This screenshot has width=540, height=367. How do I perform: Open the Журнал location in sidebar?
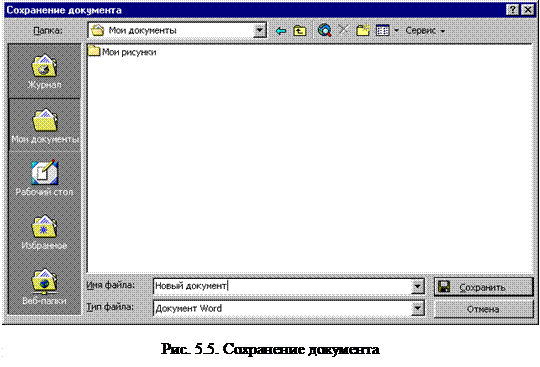(44, 72)
